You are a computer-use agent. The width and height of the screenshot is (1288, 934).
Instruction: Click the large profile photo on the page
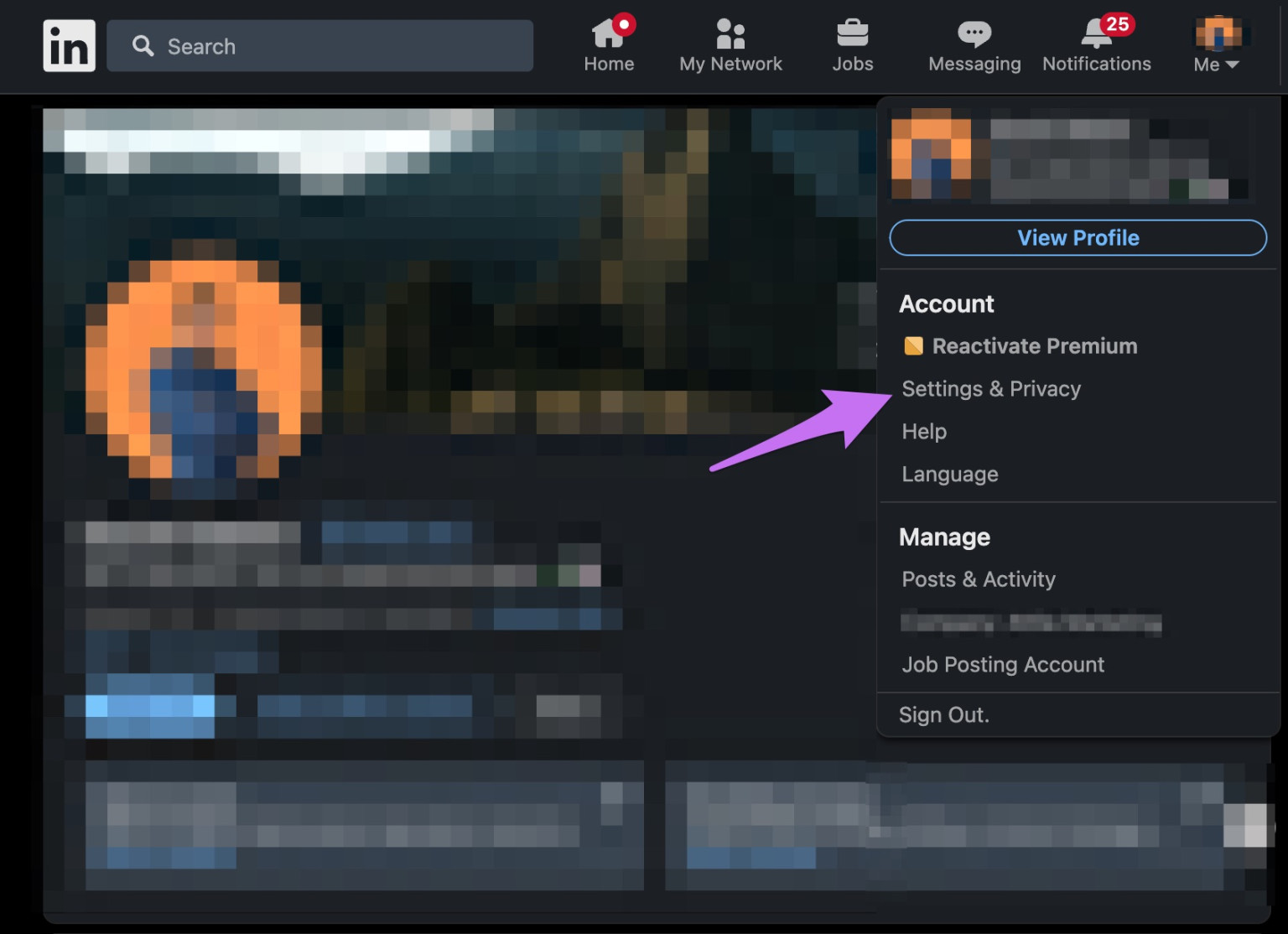(203, 369)
